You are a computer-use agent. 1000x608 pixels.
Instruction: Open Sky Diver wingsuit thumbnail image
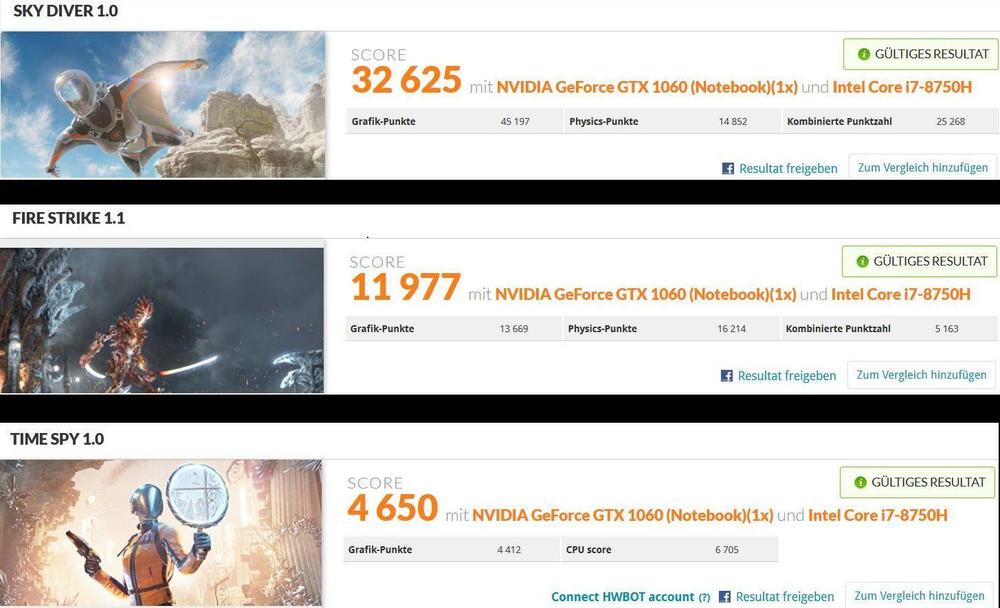click(163, 105)
